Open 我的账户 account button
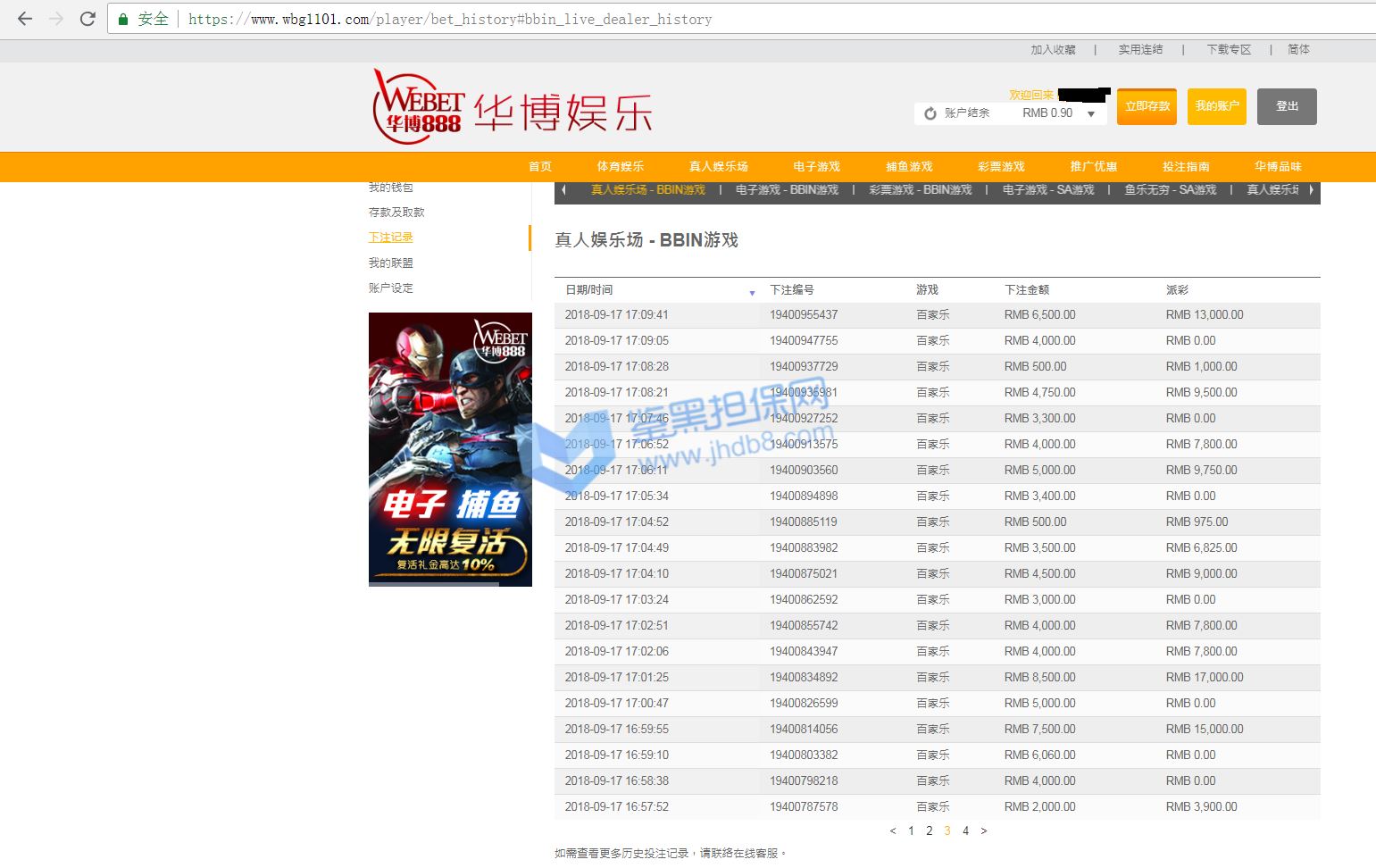Image resolution: width=1376 pixels, height=868 pixels. (x=1217, y=106)
